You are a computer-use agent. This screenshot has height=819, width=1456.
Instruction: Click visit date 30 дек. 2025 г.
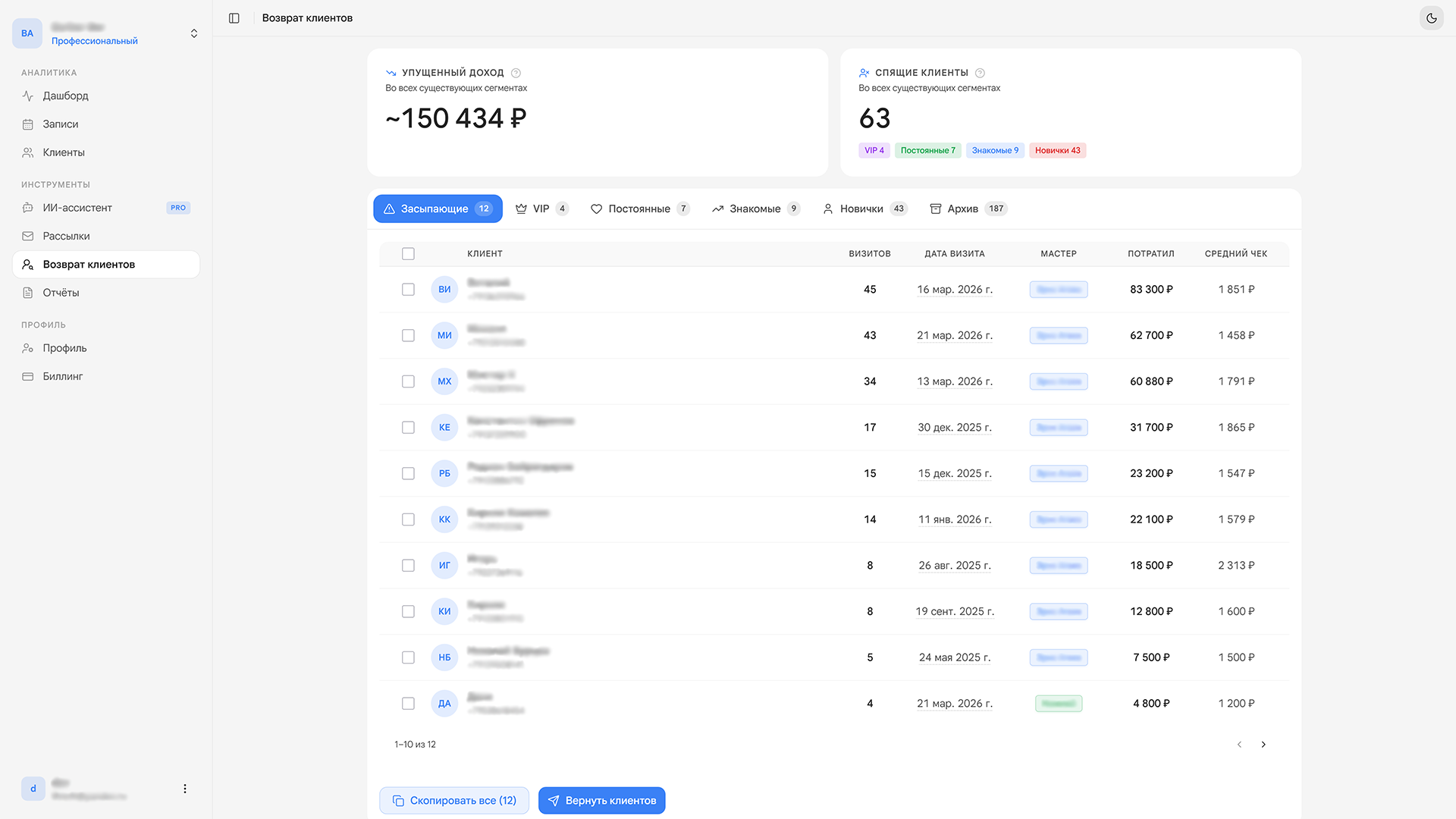tap(954, 428)
